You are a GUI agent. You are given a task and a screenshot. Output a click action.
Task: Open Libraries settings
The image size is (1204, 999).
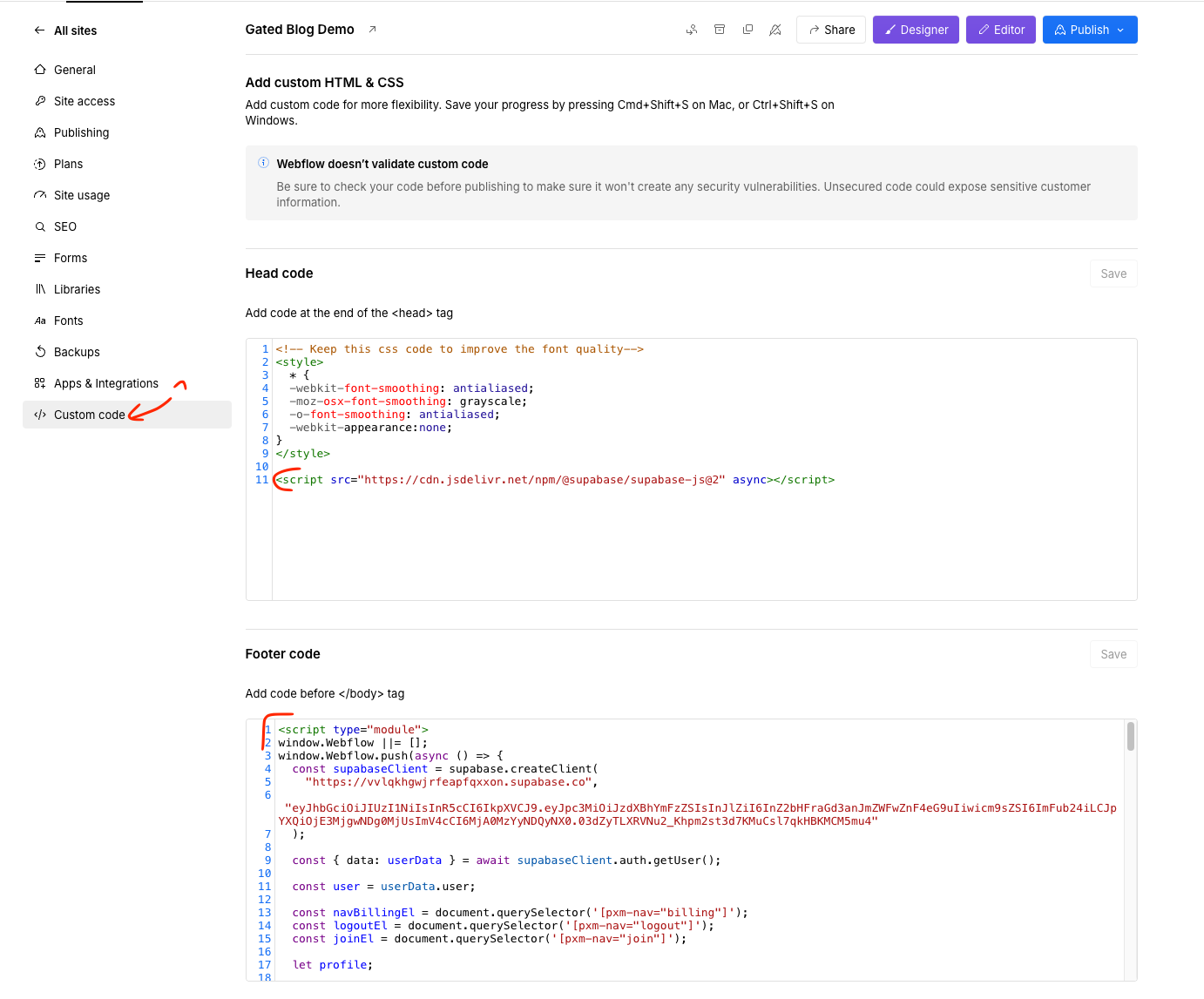click(77, 289)
